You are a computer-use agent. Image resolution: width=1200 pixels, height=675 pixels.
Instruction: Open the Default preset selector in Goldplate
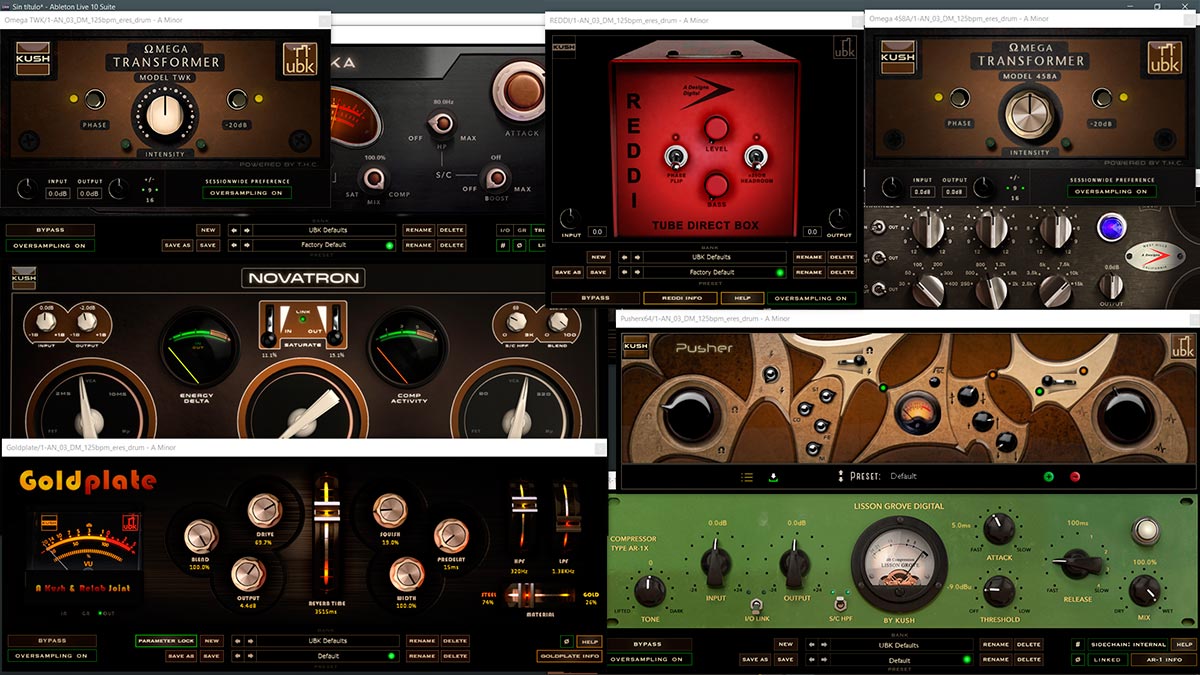(328, 656)
